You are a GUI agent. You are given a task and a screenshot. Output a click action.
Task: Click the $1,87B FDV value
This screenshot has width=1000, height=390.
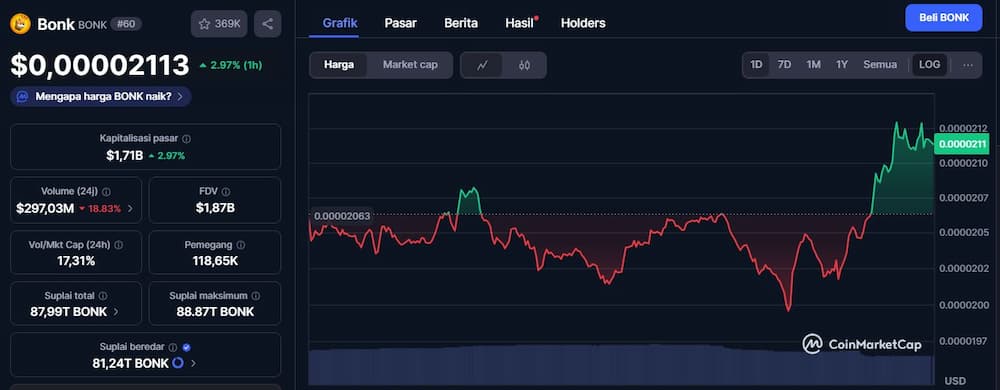[x=215, y=208]
